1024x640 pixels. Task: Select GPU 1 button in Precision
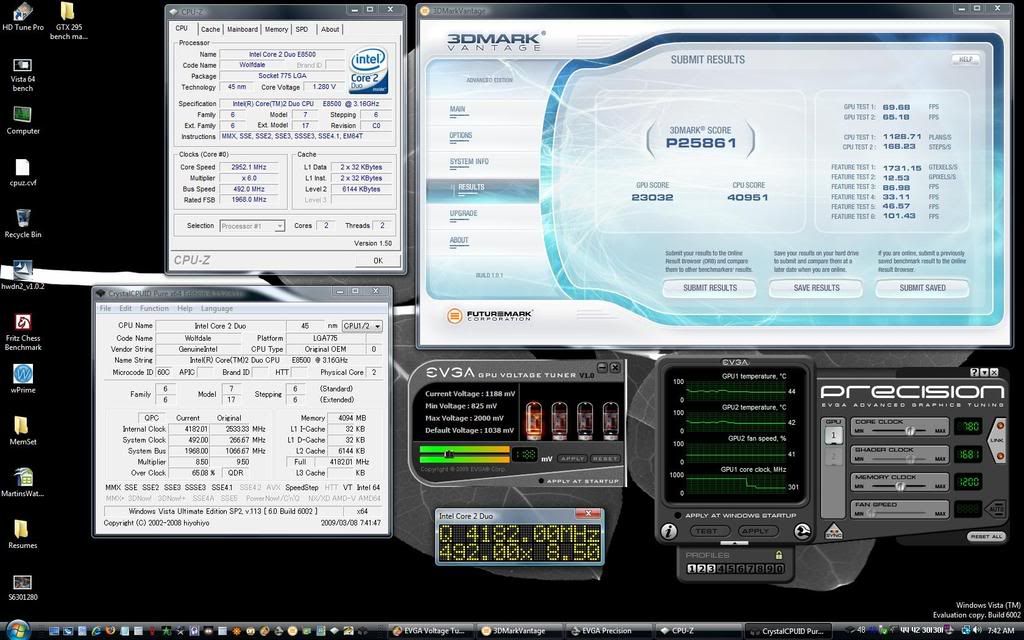click(x=833, y=436)
